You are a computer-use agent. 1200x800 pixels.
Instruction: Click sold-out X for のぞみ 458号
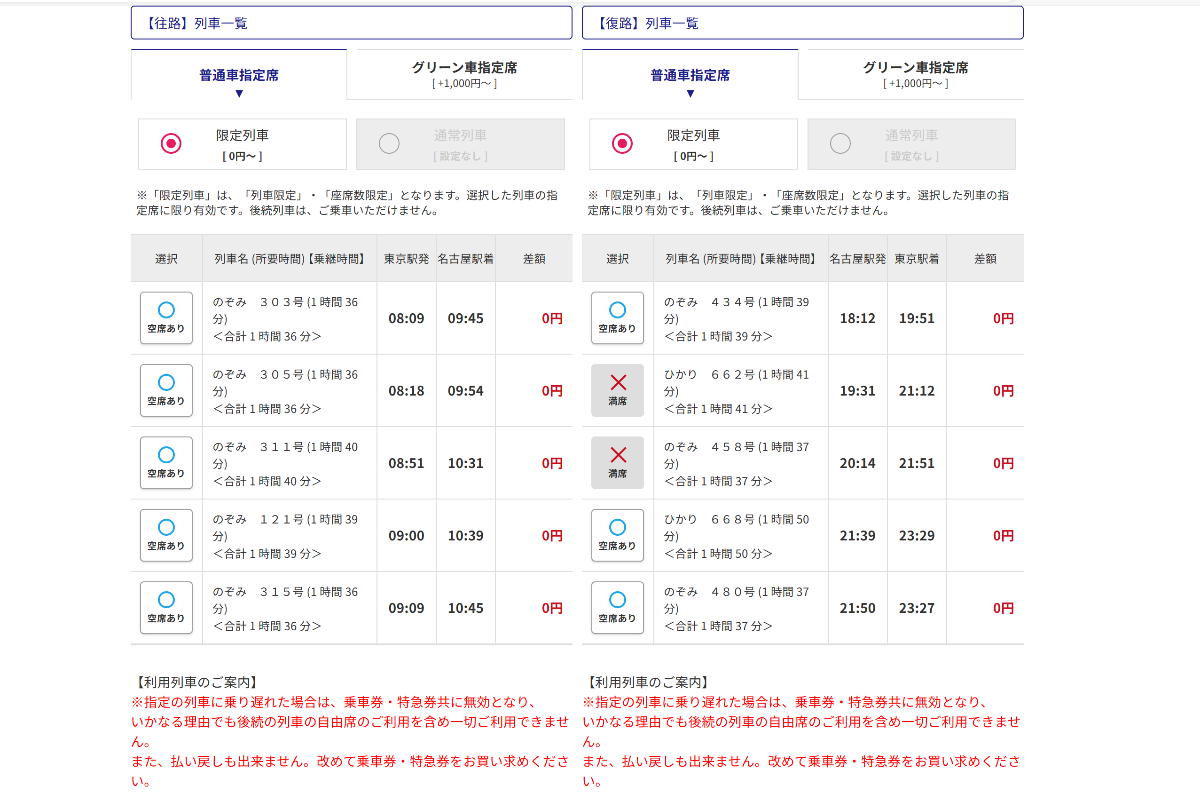617,463
